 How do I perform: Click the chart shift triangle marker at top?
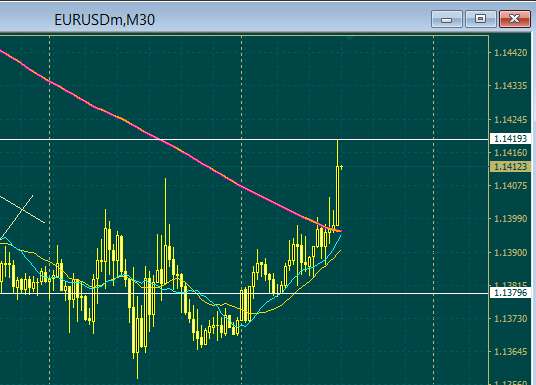click(349, 38)
